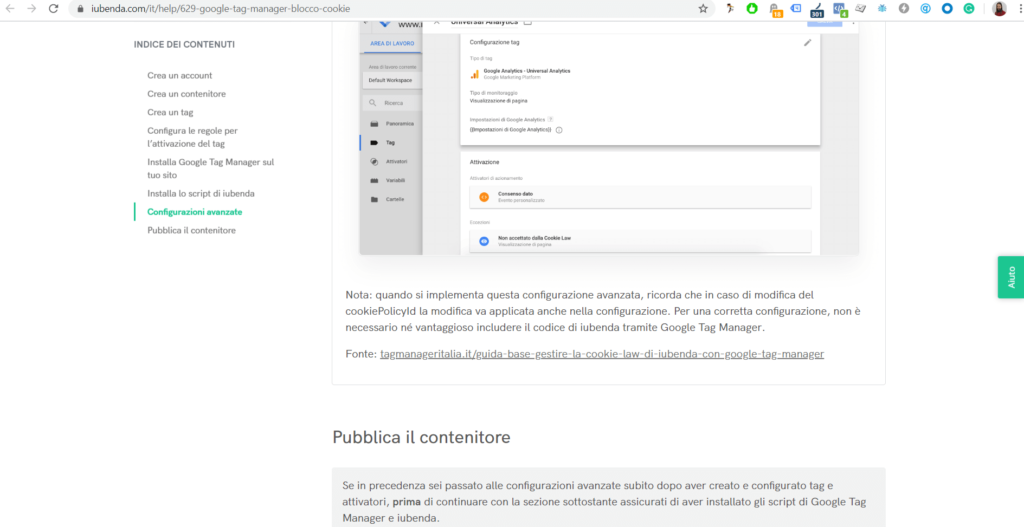Viewport: 1024px width, 527px height.
Task: Open Installa Google Tag Manager sul tuo sito
Action: 210,168
